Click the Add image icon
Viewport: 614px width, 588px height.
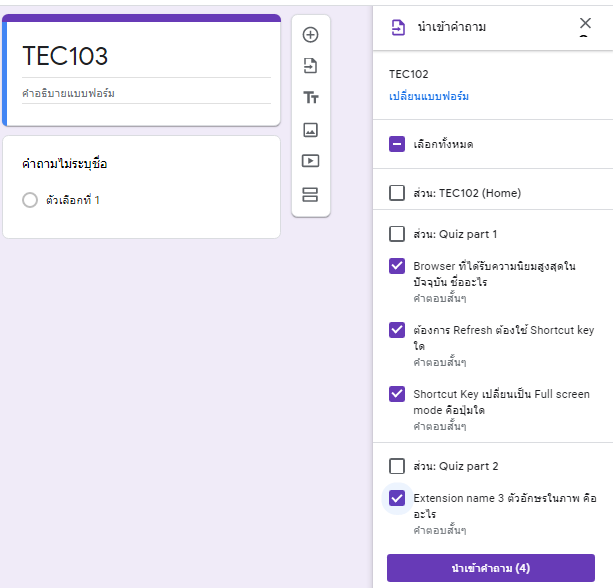pos(310,130)
